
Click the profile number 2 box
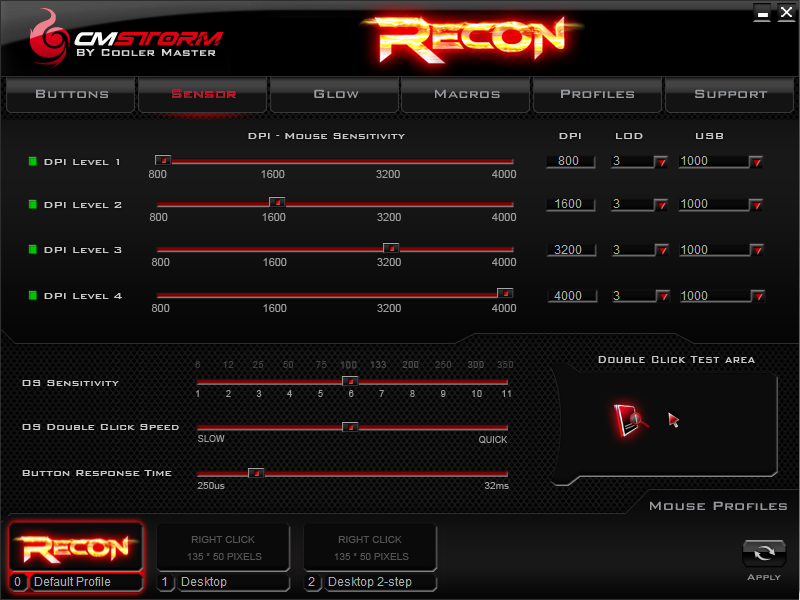[x=312, y=582]
